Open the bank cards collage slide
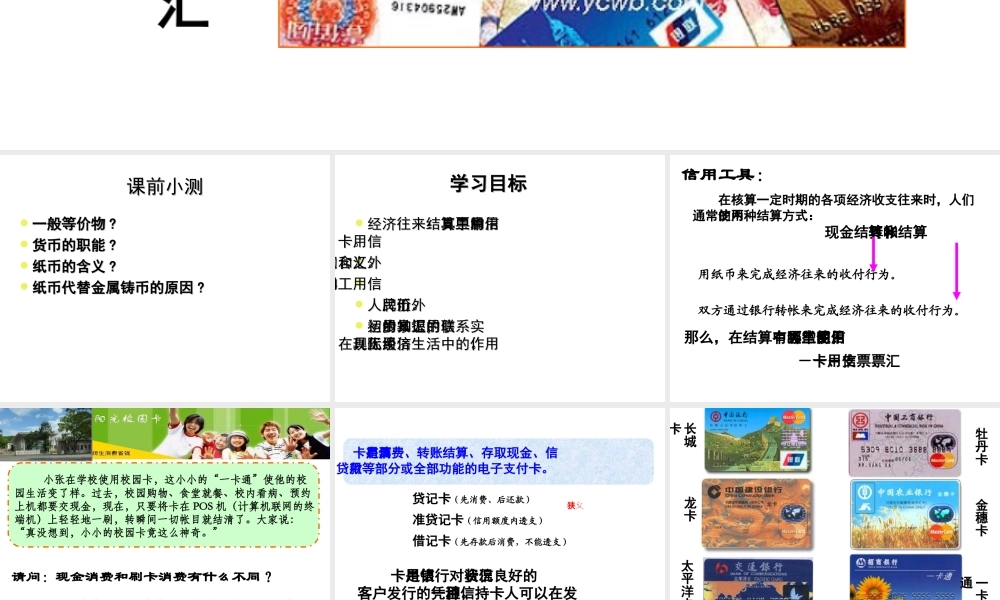Viewport: 1000px width, 600px height. point(835,504)
